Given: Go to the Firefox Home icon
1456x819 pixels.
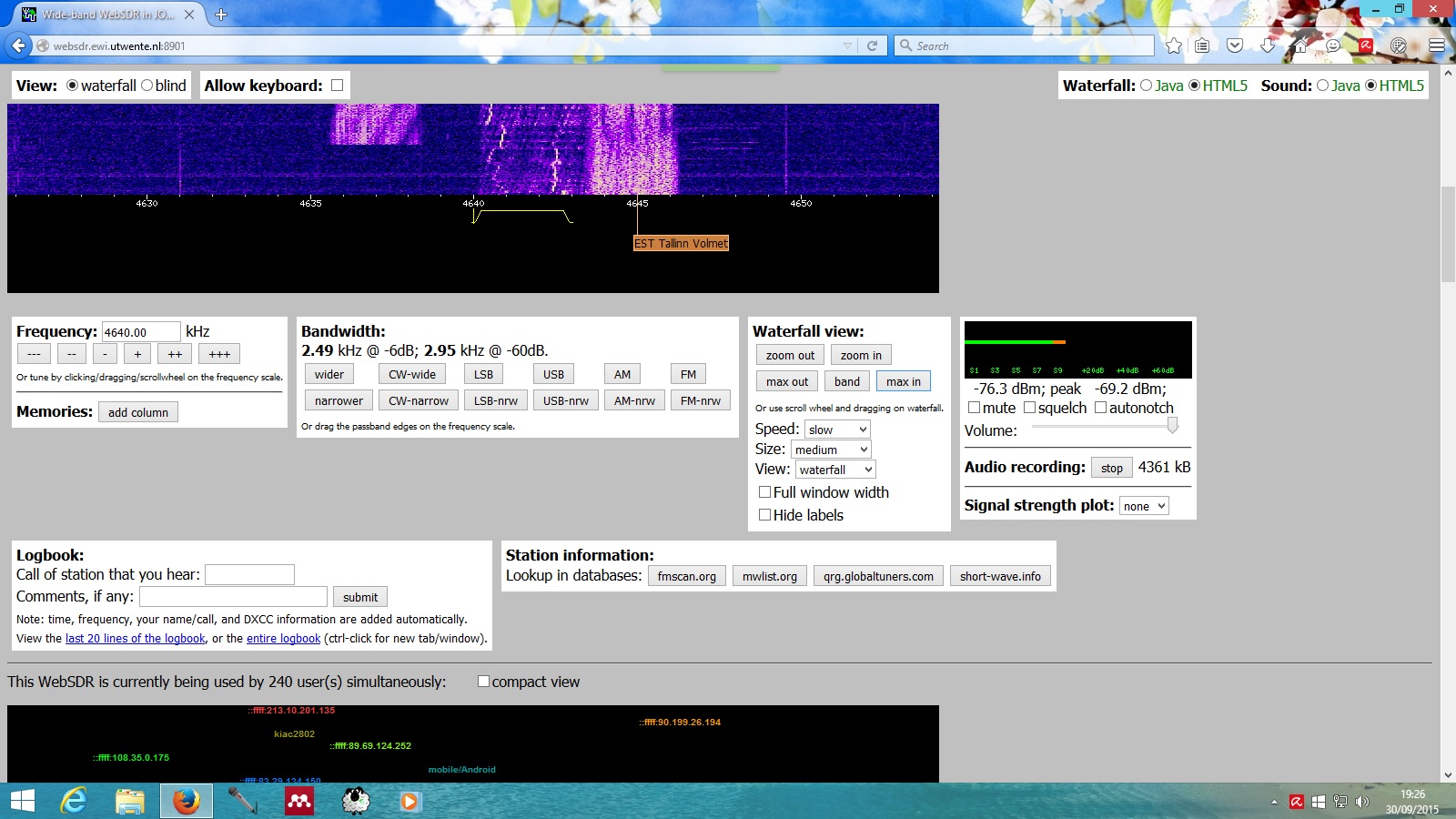Looking at the screenshot, I should coord(1300,45).
